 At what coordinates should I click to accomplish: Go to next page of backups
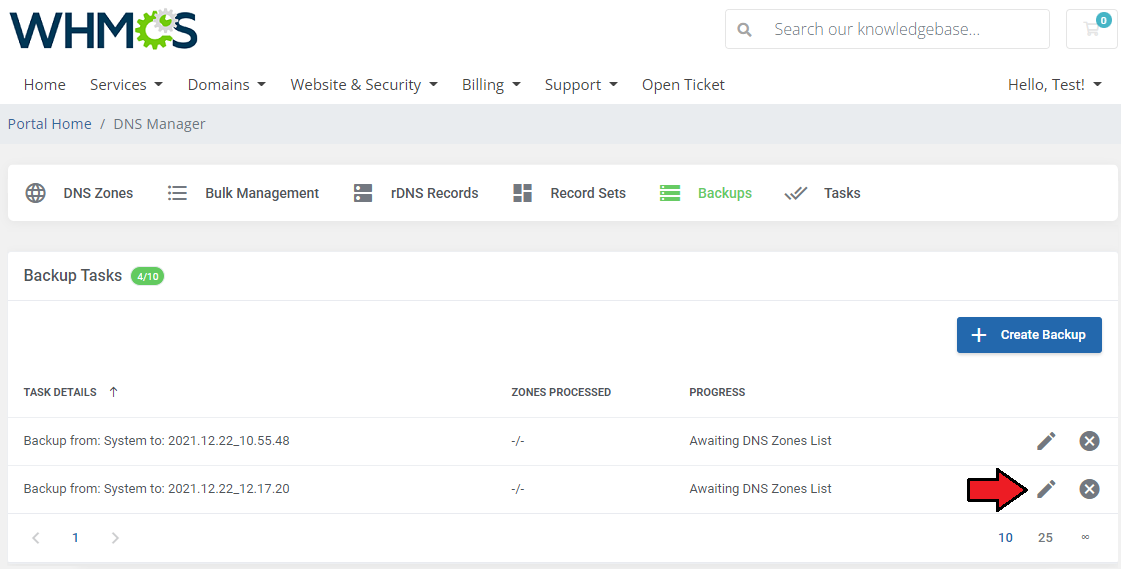(115, 538)
